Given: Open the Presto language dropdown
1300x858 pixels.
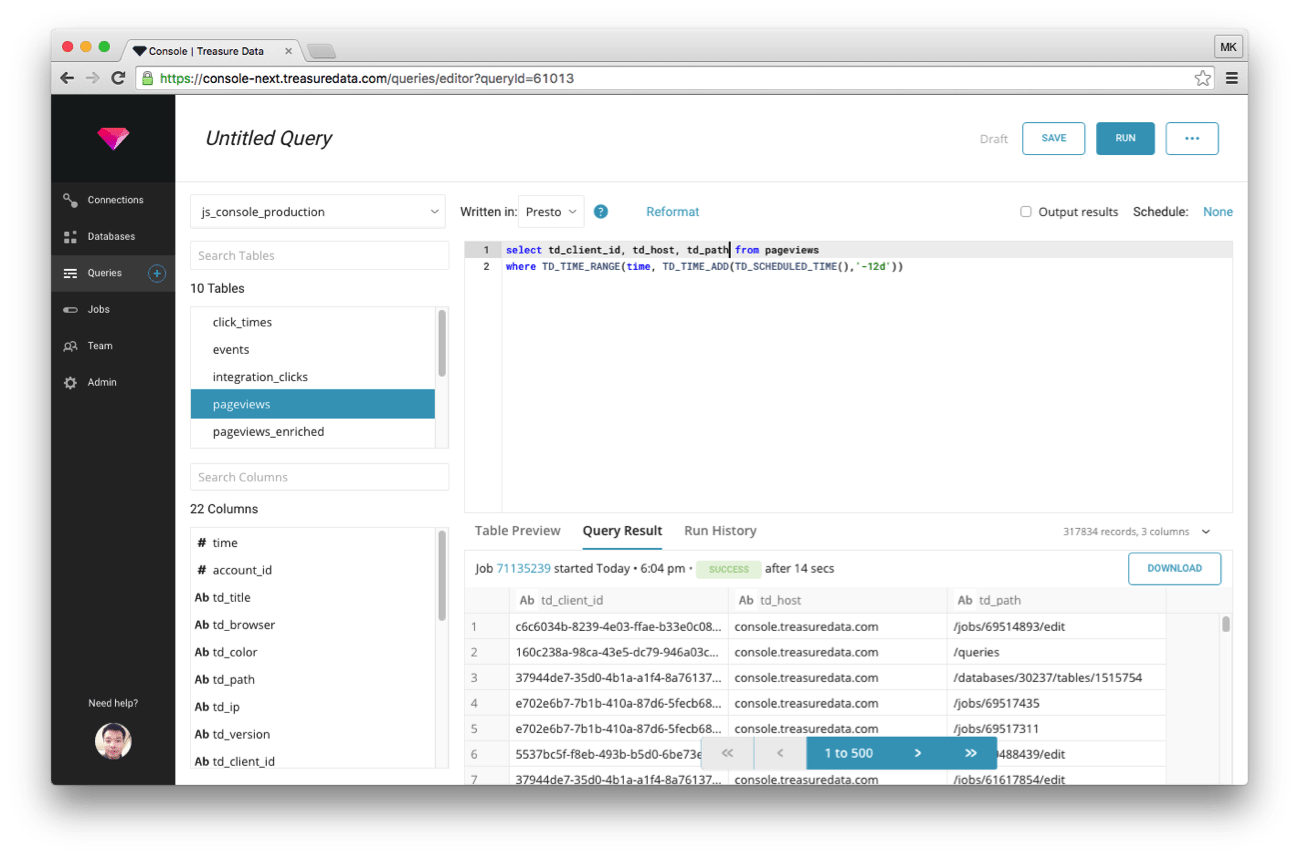Looking at the screenshot, I should 551,212.
